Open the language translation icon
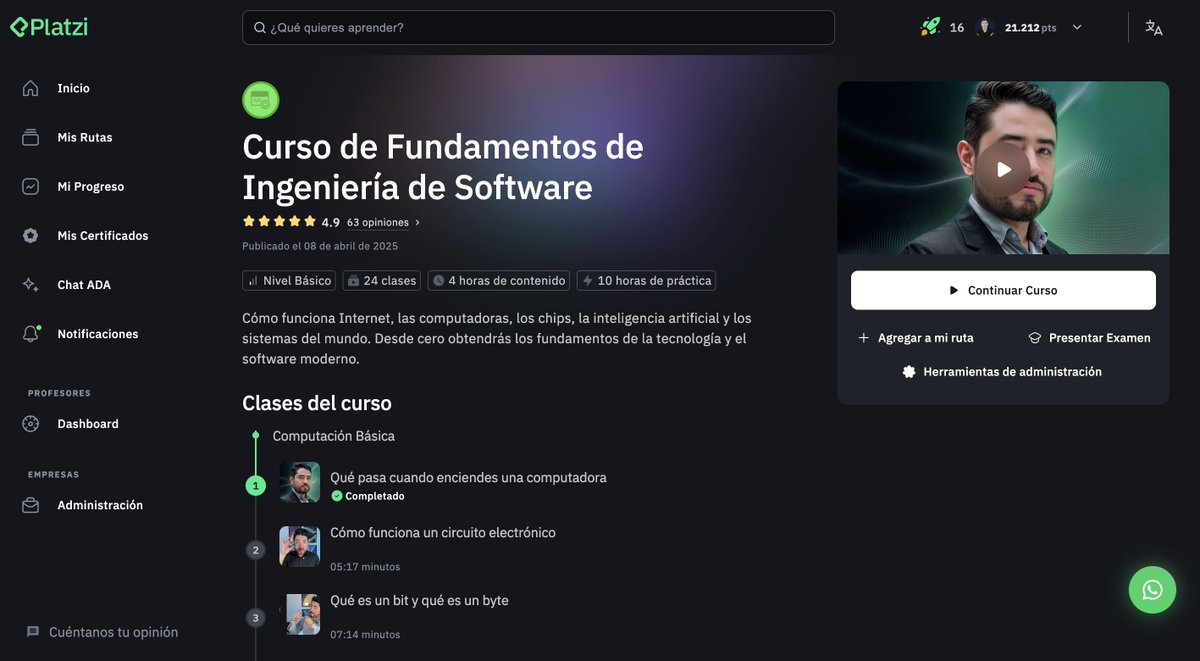1200x661 pixels. tap(1154, 28)
